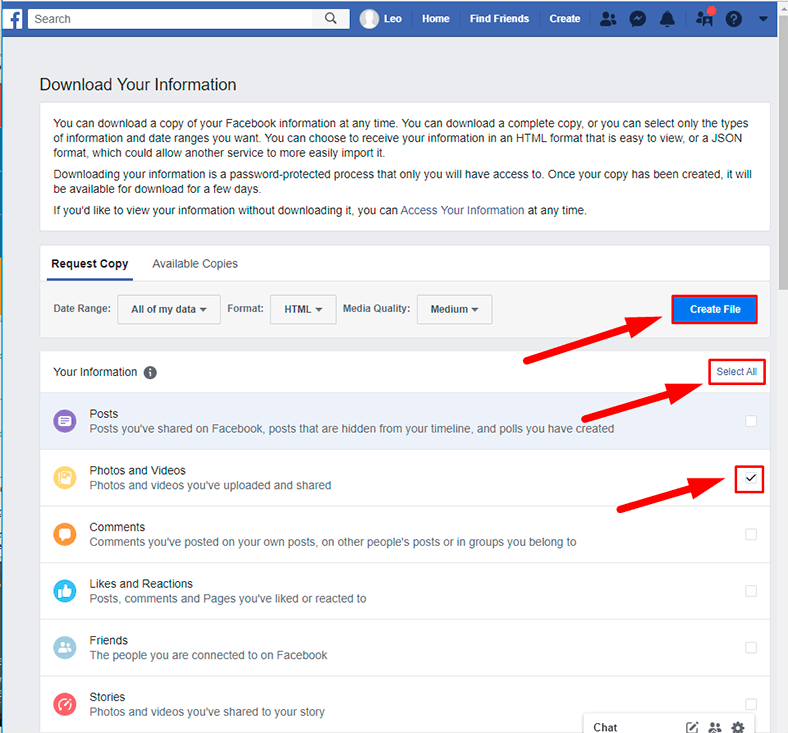
Task: Open the Friend Requests icon
Action: [608, 19]
